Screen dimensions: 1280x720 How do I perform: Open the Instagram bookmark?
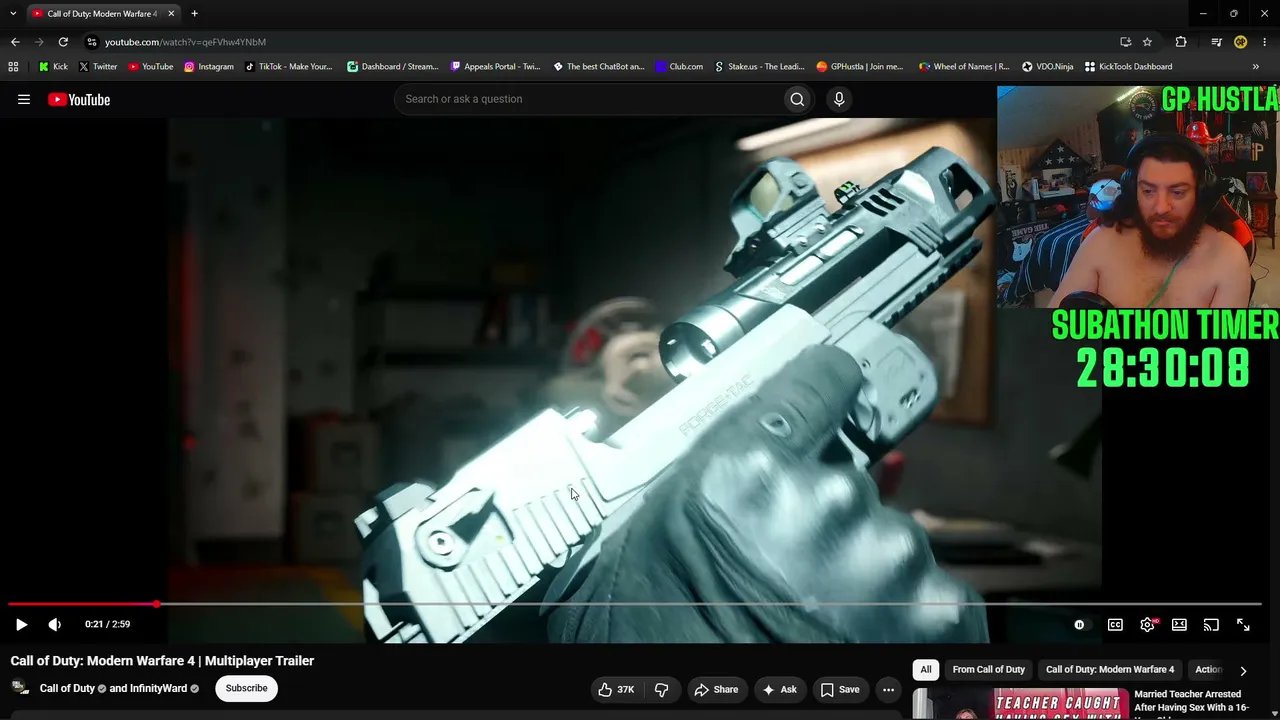[209, 67]
